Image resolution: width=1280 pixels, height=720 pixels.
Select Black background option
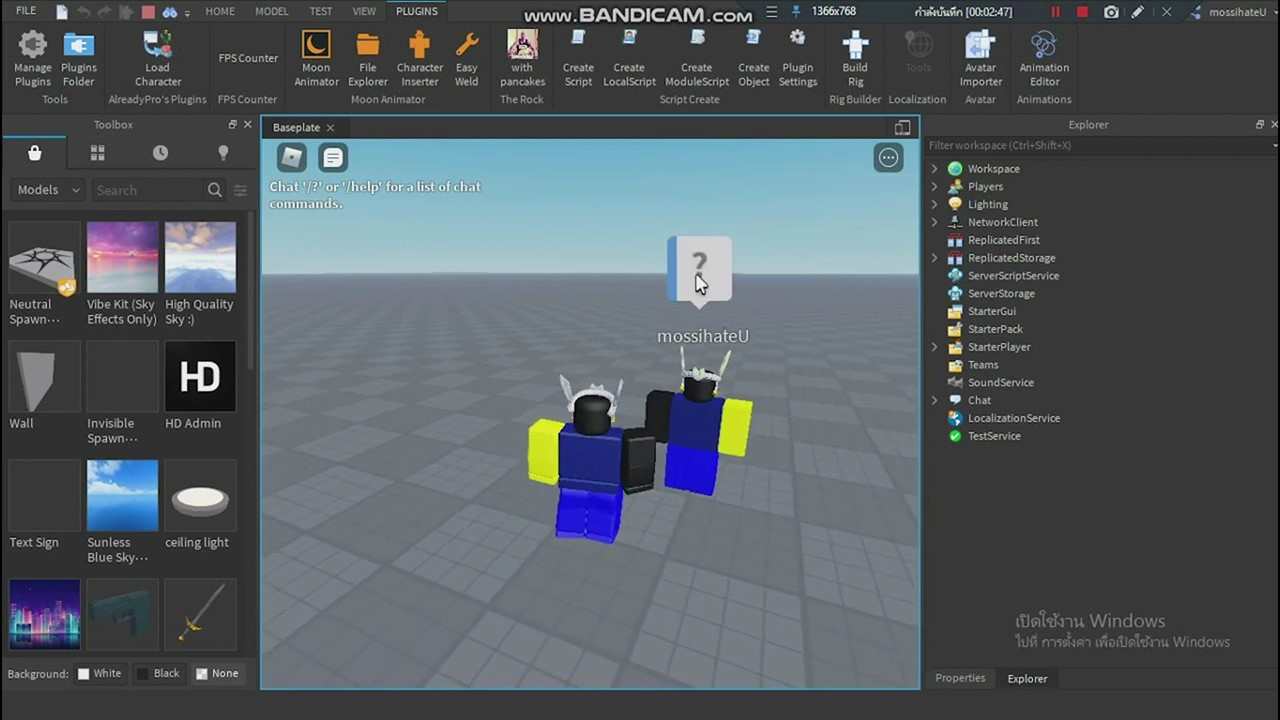(157, 673)
